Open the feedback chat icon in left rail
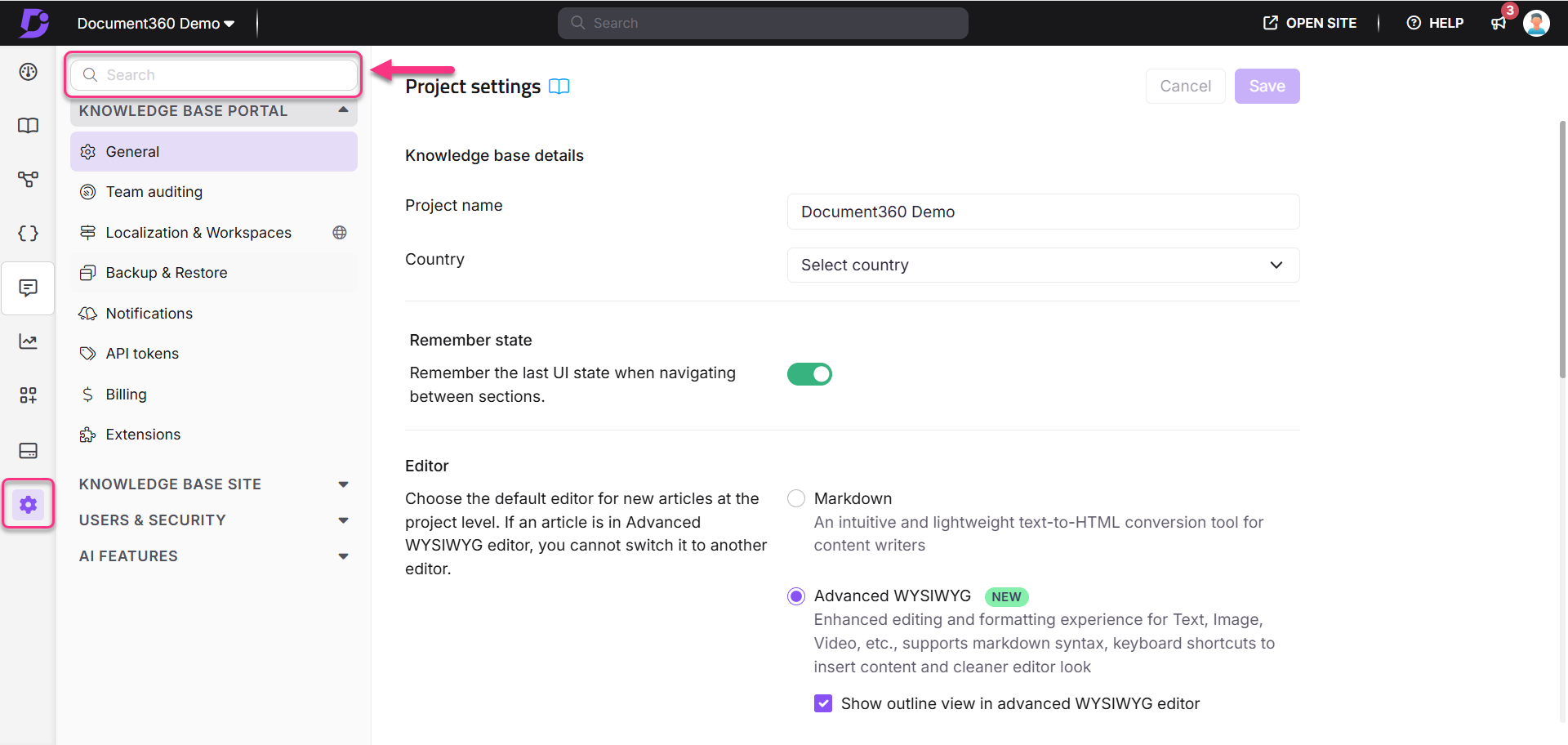This screenshot has width=1568, height=745. click(x=29, y=288)
